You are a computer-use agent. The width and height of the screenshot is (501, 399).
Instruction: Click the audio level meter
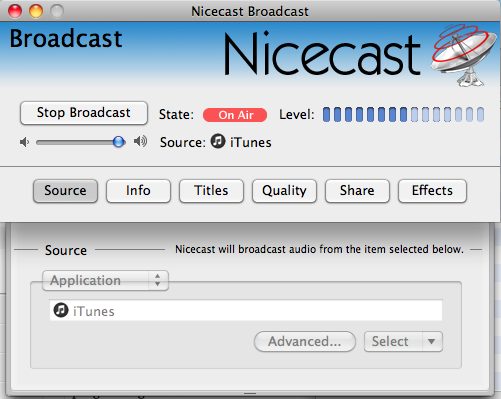tap(403, 114)
